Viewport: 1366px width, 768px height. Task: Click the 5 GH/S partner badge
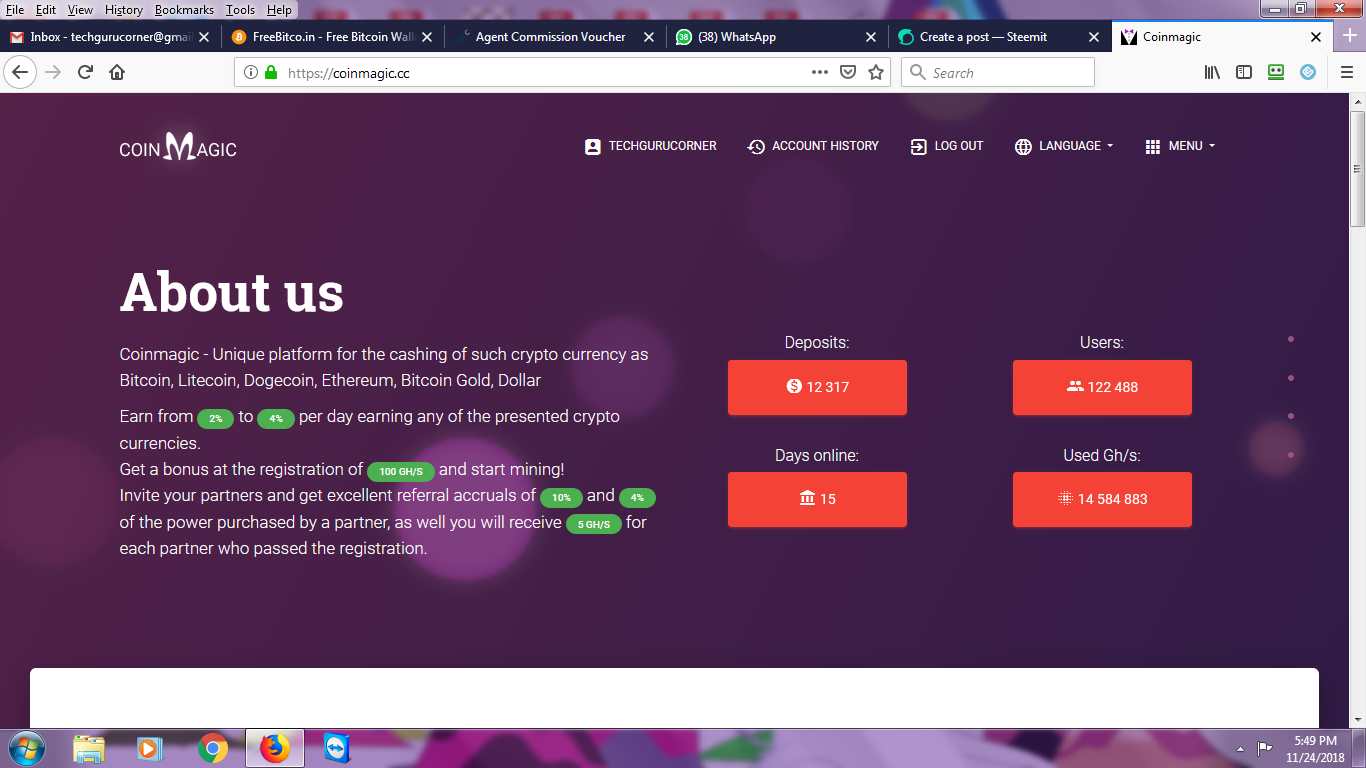pos(594,524)
